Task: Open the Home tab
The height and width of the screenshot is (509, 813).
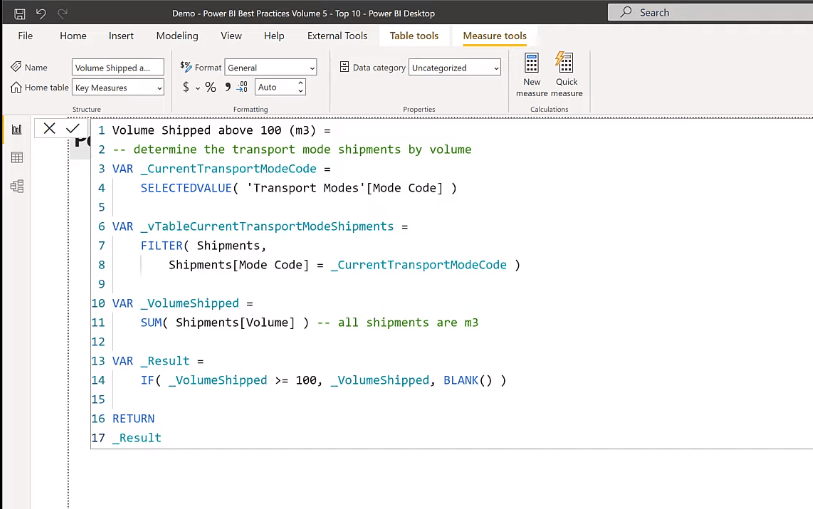Action: (x=73, y=36)
